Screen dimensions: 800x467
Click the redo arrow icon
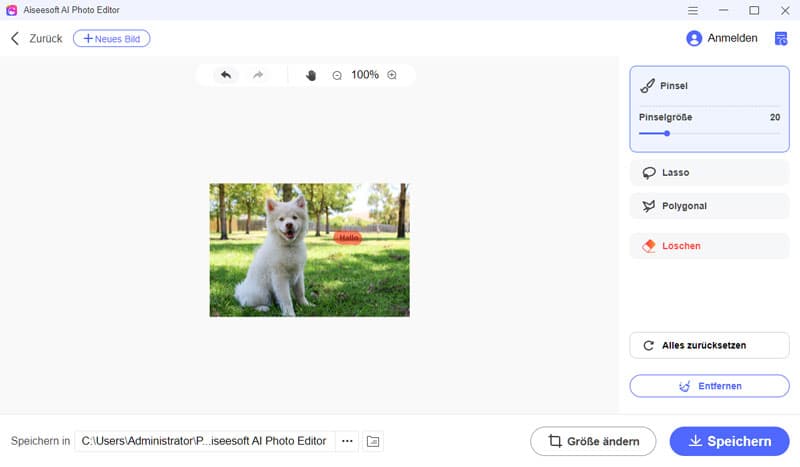click(258, 75)
